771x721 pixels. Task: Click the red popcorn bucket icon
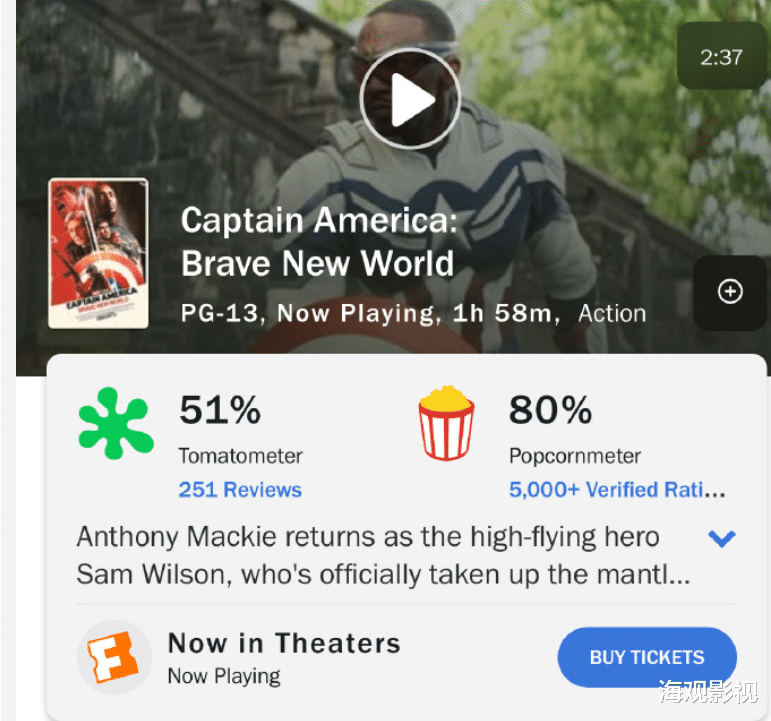point(446,424)
